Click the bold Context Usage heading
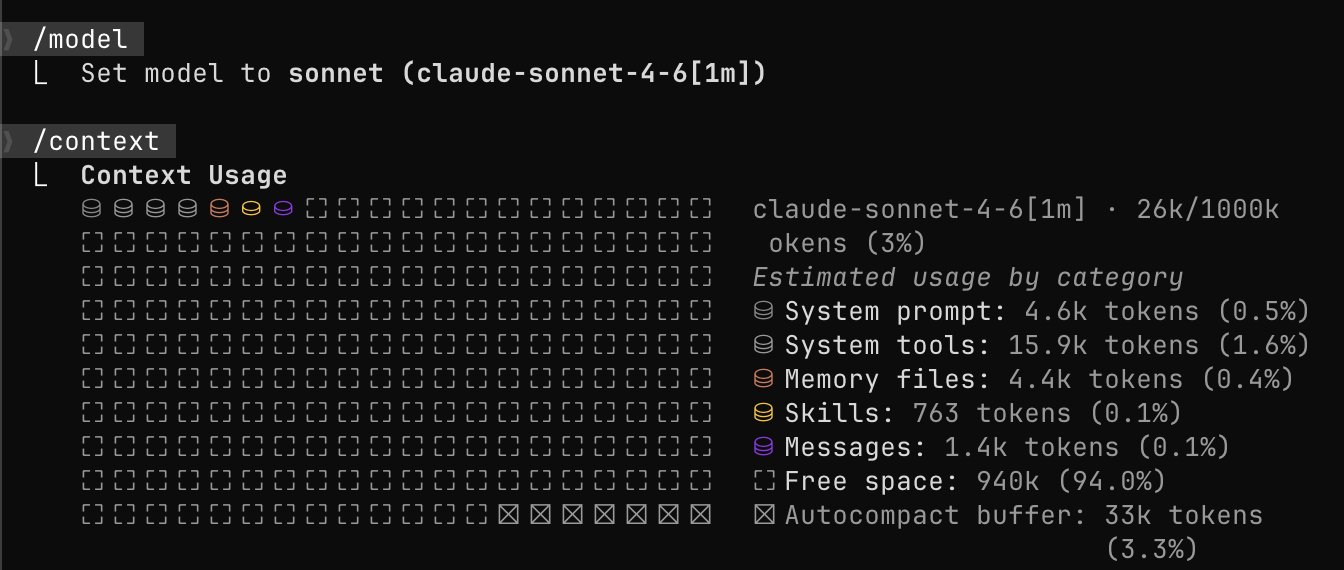 point(184,175)
